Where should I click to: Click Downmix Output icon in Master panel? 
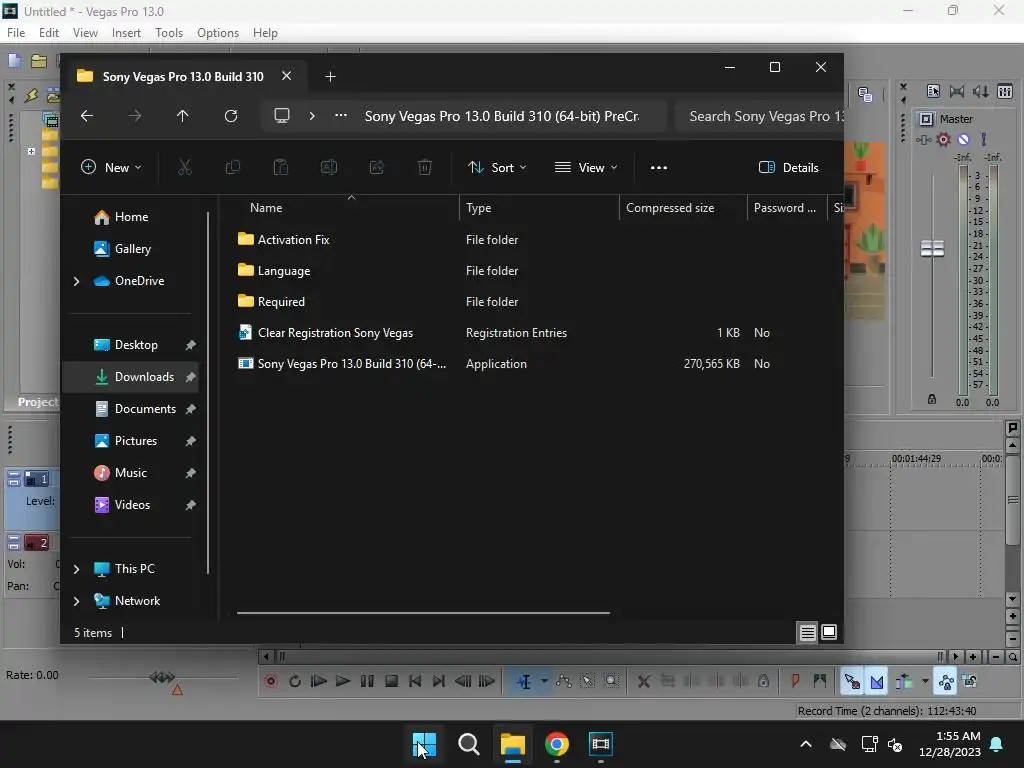(x=957, y=91)
